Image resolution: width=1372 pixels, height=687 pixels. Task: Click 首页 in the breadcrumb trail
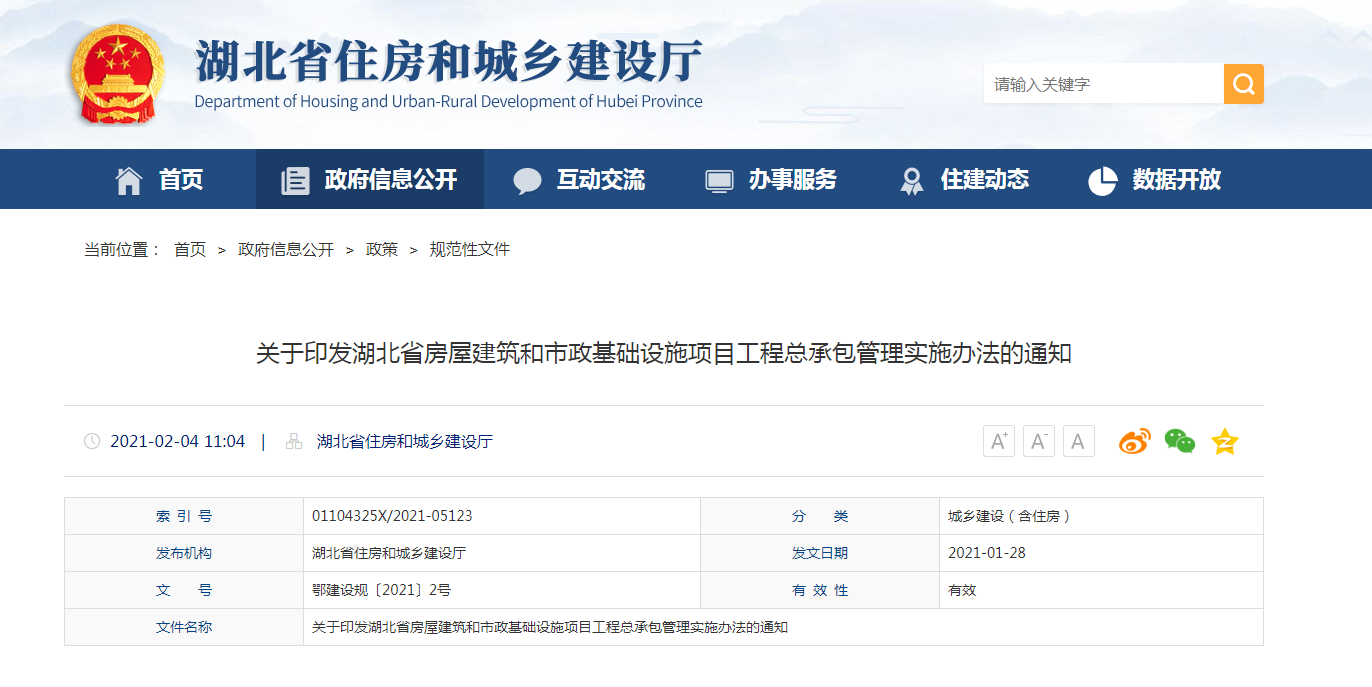(190, 250)
